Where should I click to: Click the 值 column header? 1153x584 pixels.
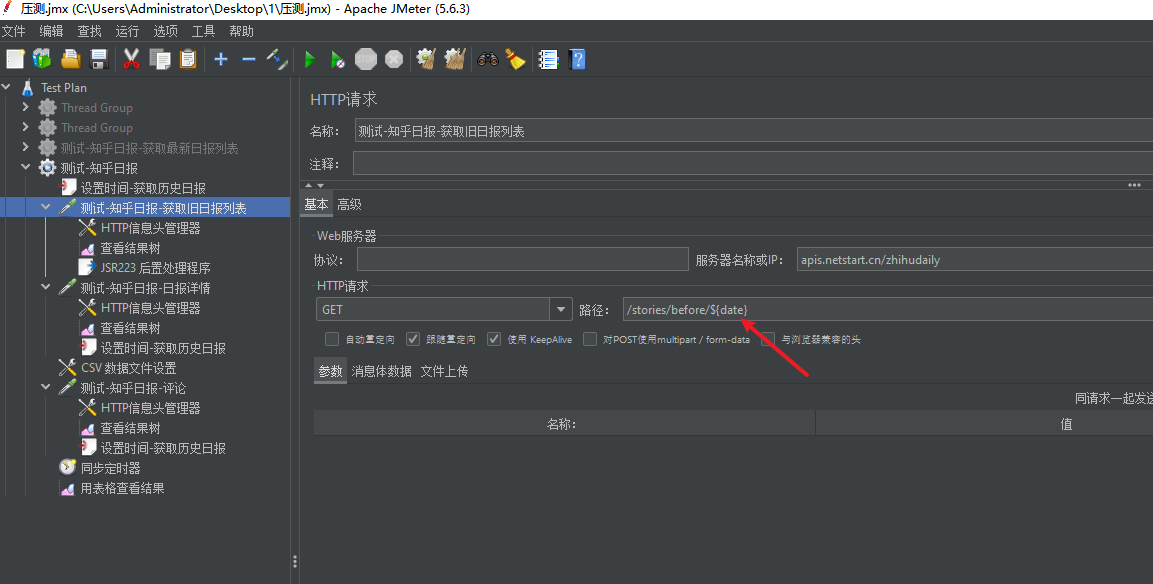coord(985,424)
